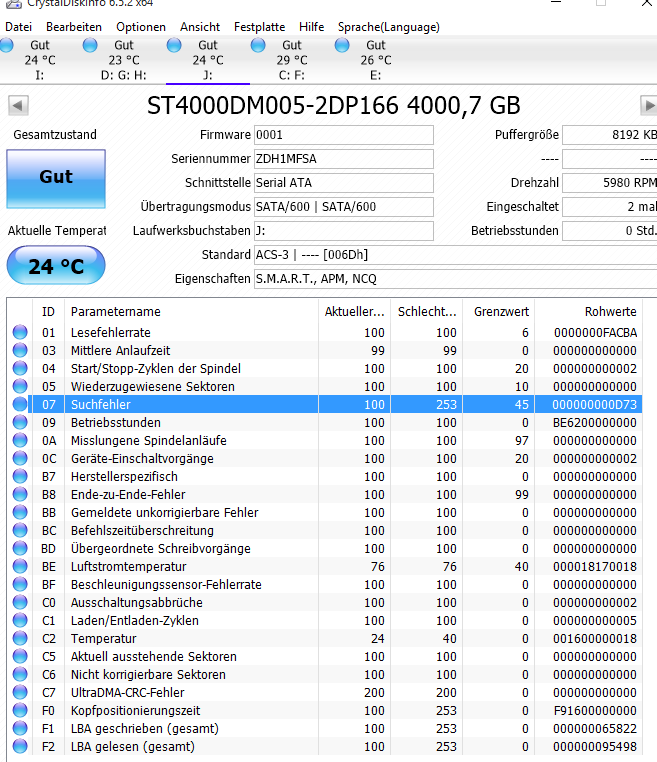Viewport: 657px width, 762px height.
Task: Click the Eingeschaltet value 2 mal
Action: [609, 207]
